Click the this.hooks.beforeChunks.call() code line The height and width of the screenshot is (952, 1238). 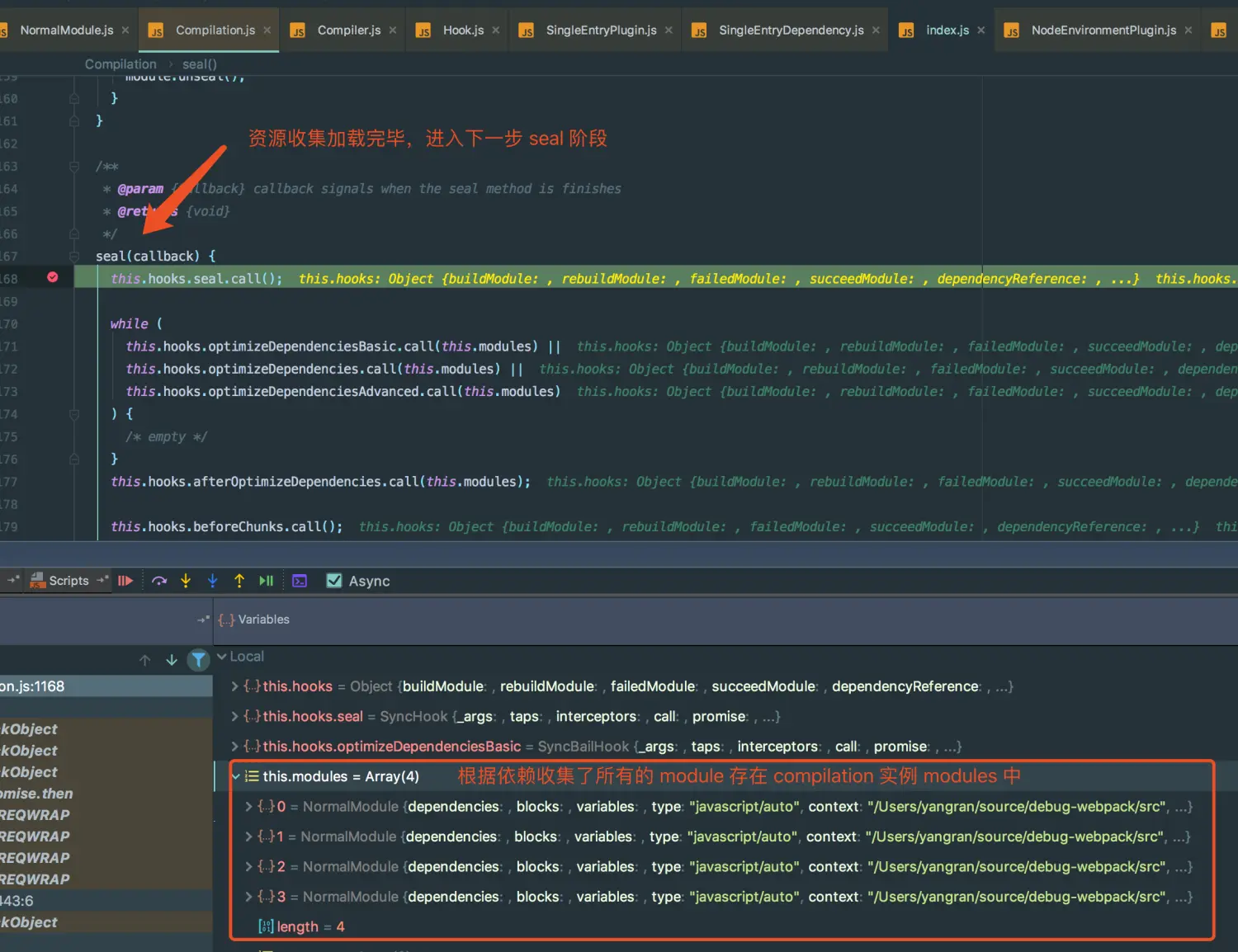point(227,526)
